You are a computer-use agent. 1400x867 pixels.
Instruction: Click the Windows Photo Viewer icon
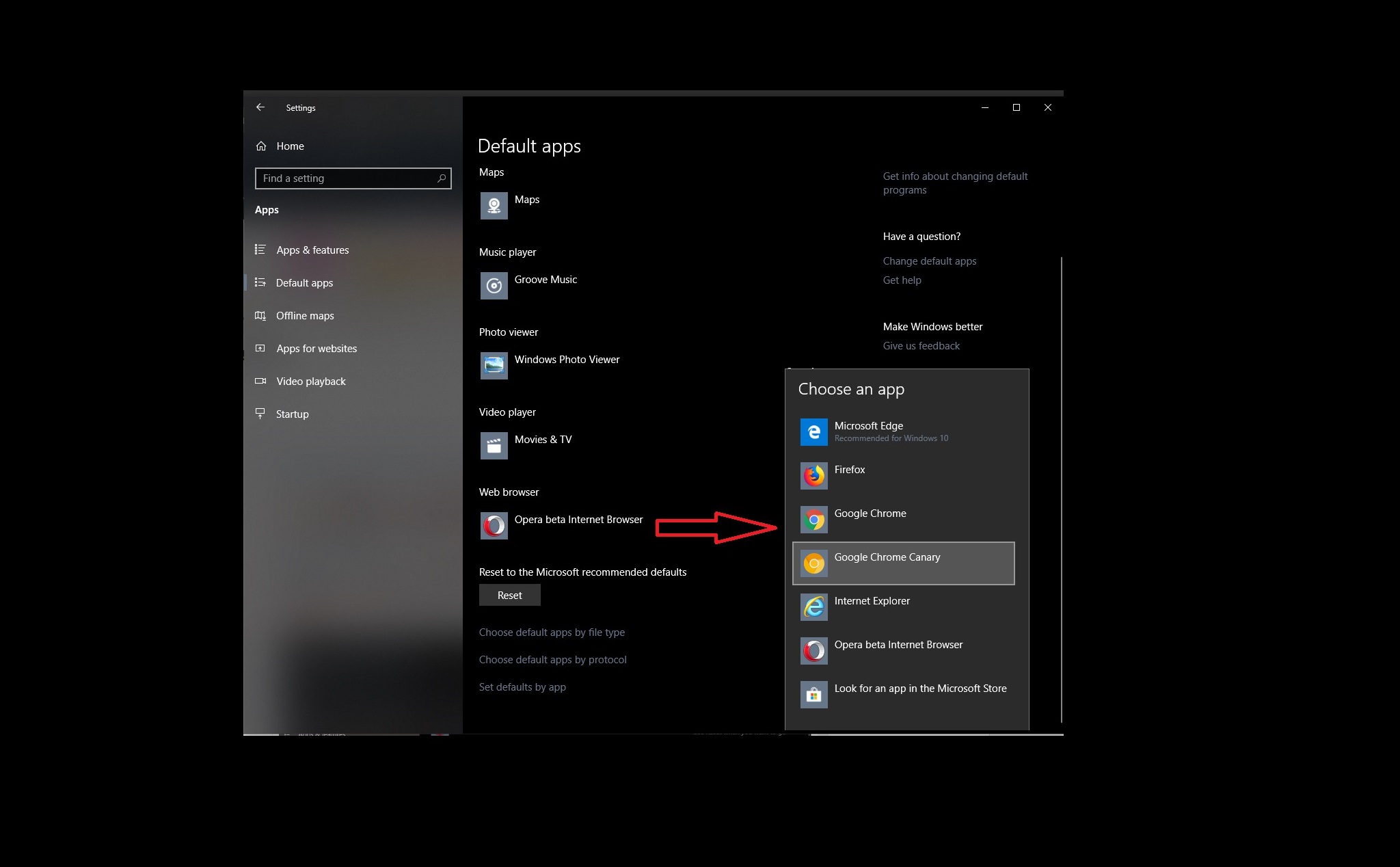coord(494,366)
